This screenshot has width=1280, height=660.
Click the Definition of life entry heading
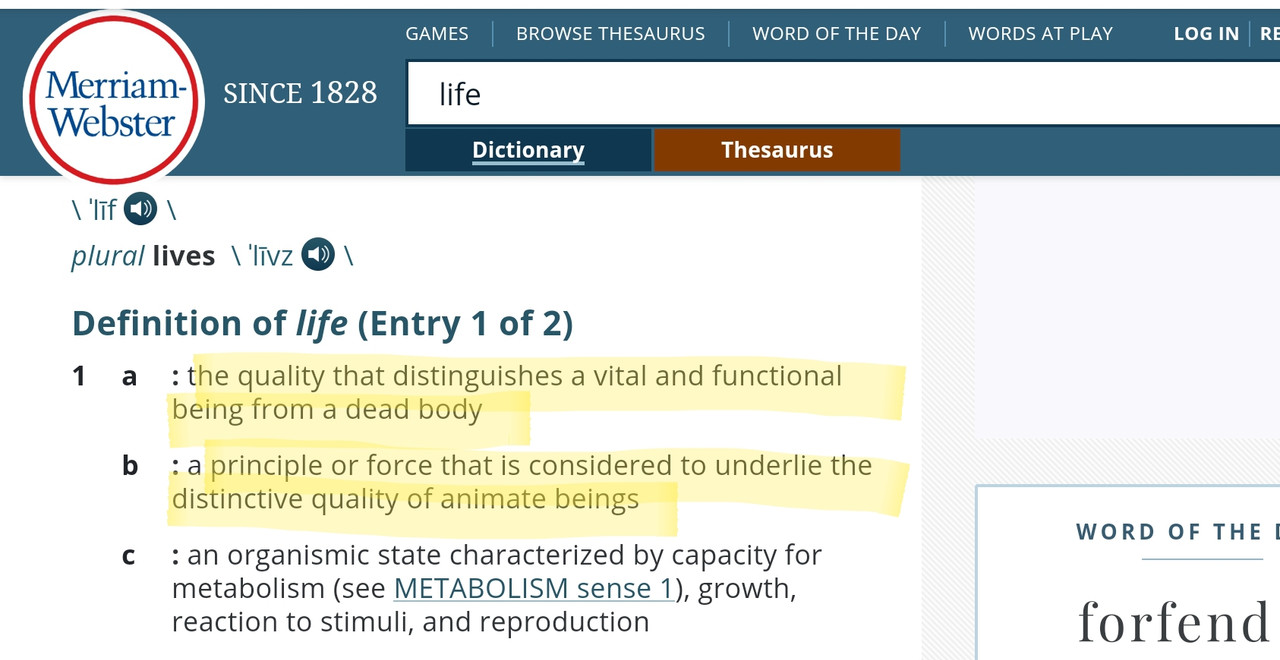coord(322,323)
